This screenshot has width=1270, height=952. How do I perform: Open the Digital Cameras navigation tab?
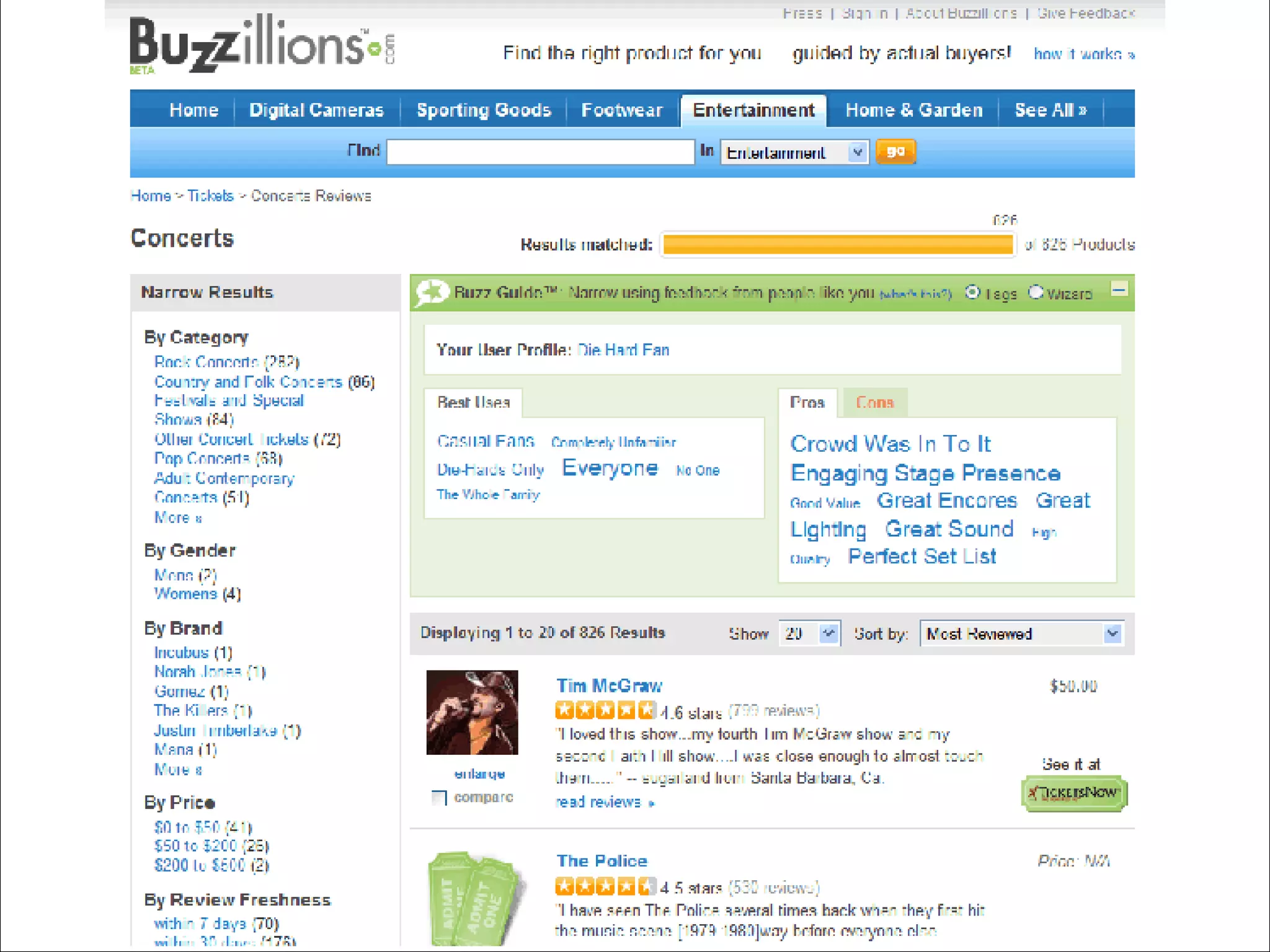coord(316,110)
